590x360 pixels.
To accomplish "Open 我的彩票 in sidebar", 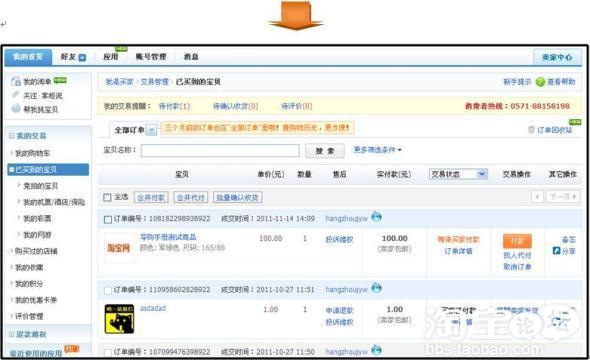I will tap(37, 218).
